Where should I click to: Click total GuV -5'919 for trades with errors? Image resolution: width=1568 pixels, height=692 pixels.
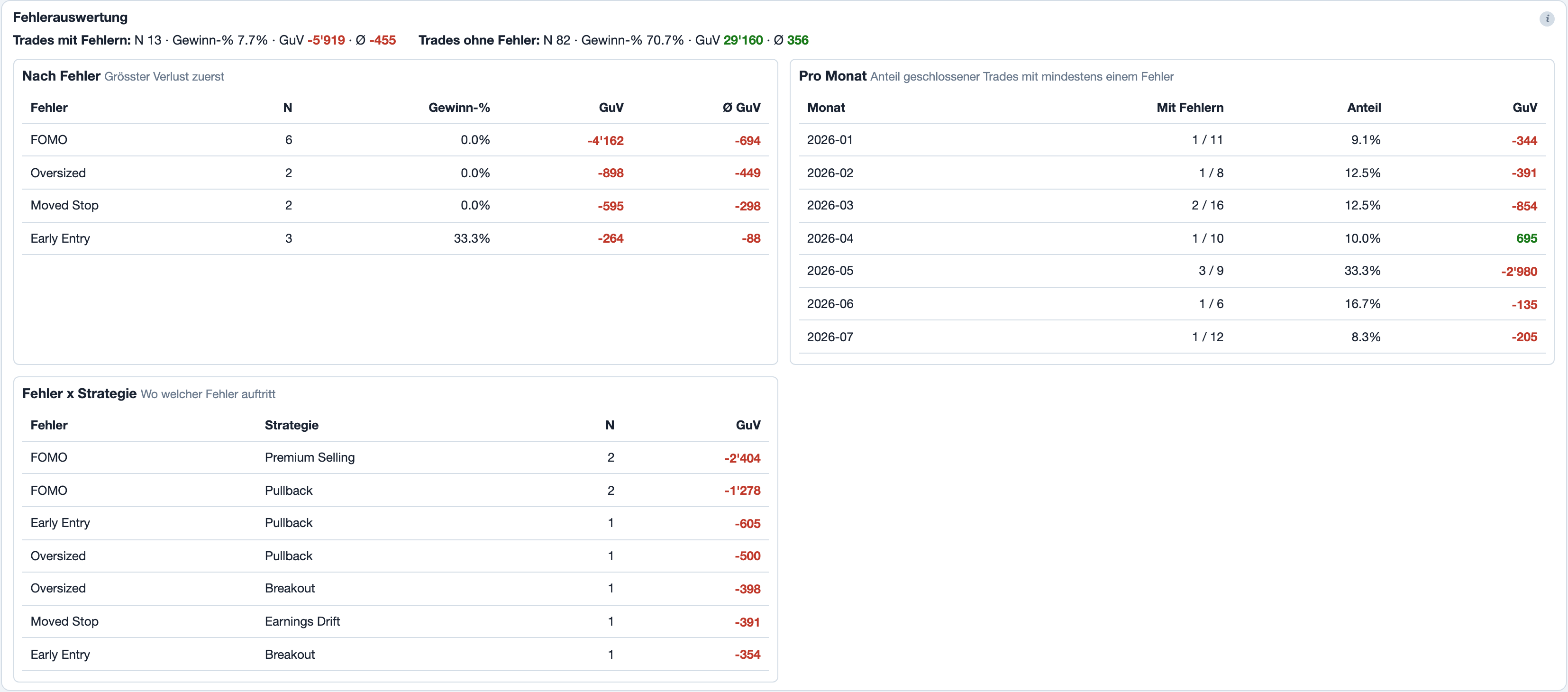tap(326, 40)
